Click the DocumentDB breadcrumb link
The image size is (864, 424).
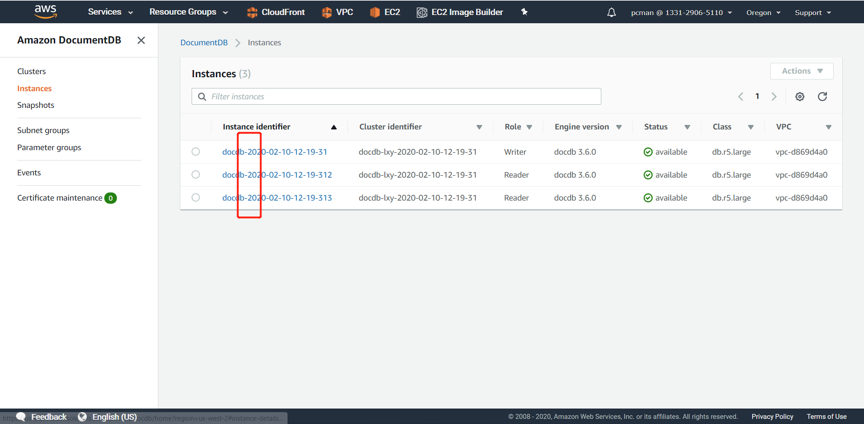(204, 43)
